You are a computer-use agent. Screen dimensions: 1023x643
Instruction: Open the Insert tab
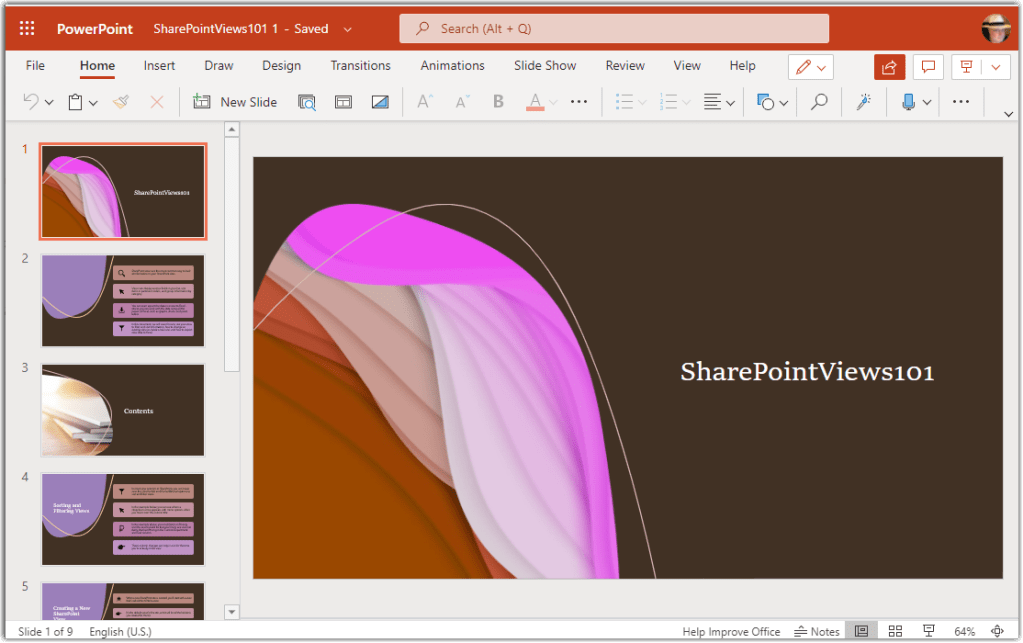click(159, 66)
